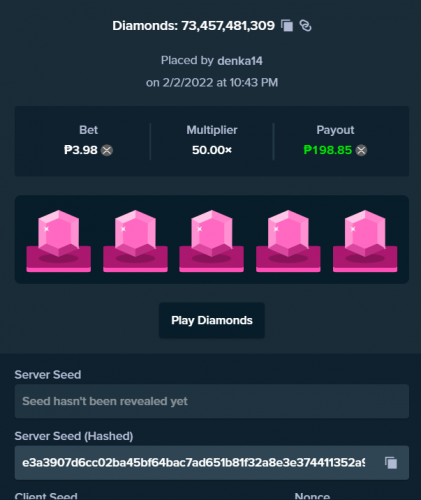This screenshot has height=500, width=421.
Task: Click the ₱3.98 bet amount
Action: [x=81, y=150]
